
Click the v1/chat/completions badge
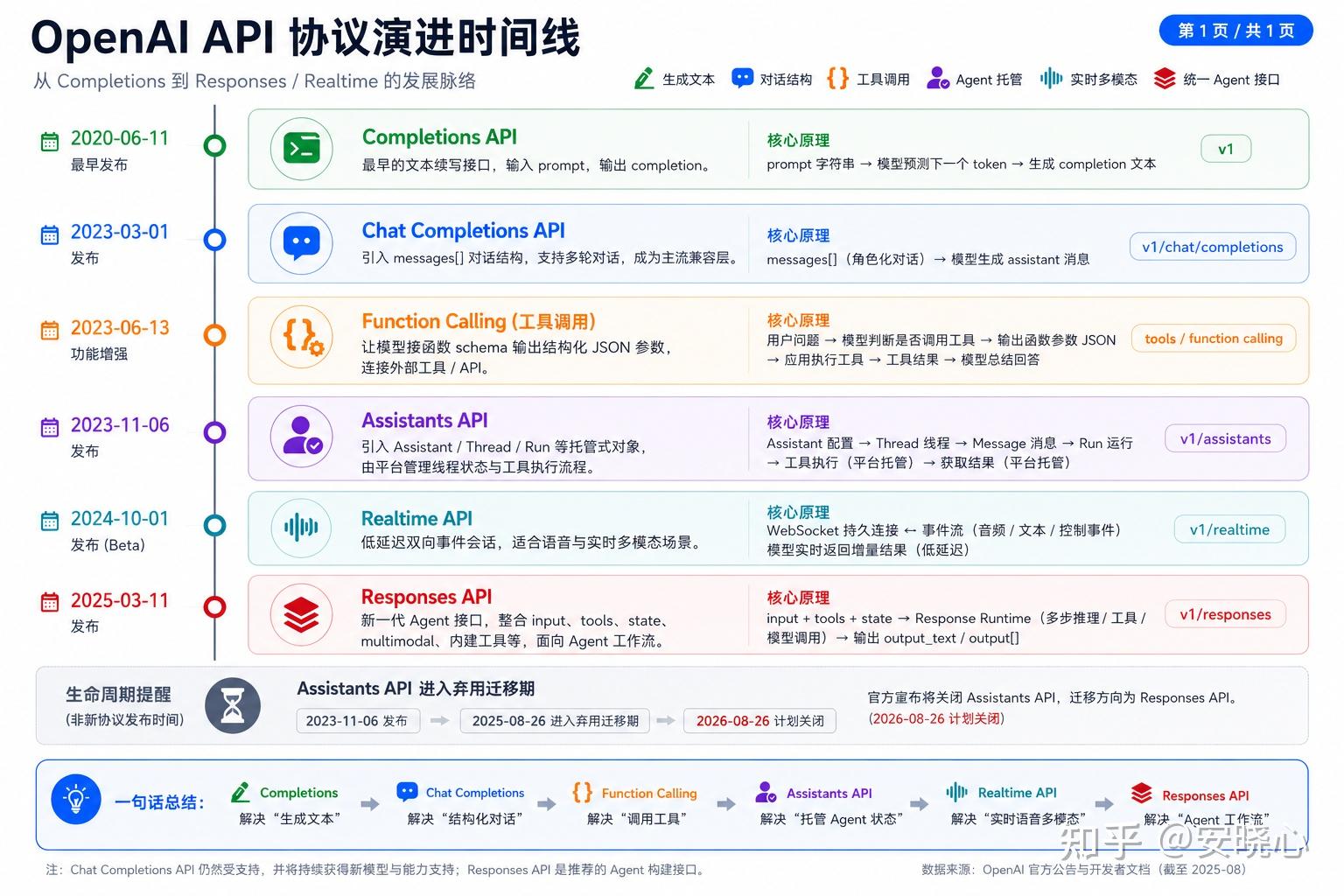click(1213, 247)
